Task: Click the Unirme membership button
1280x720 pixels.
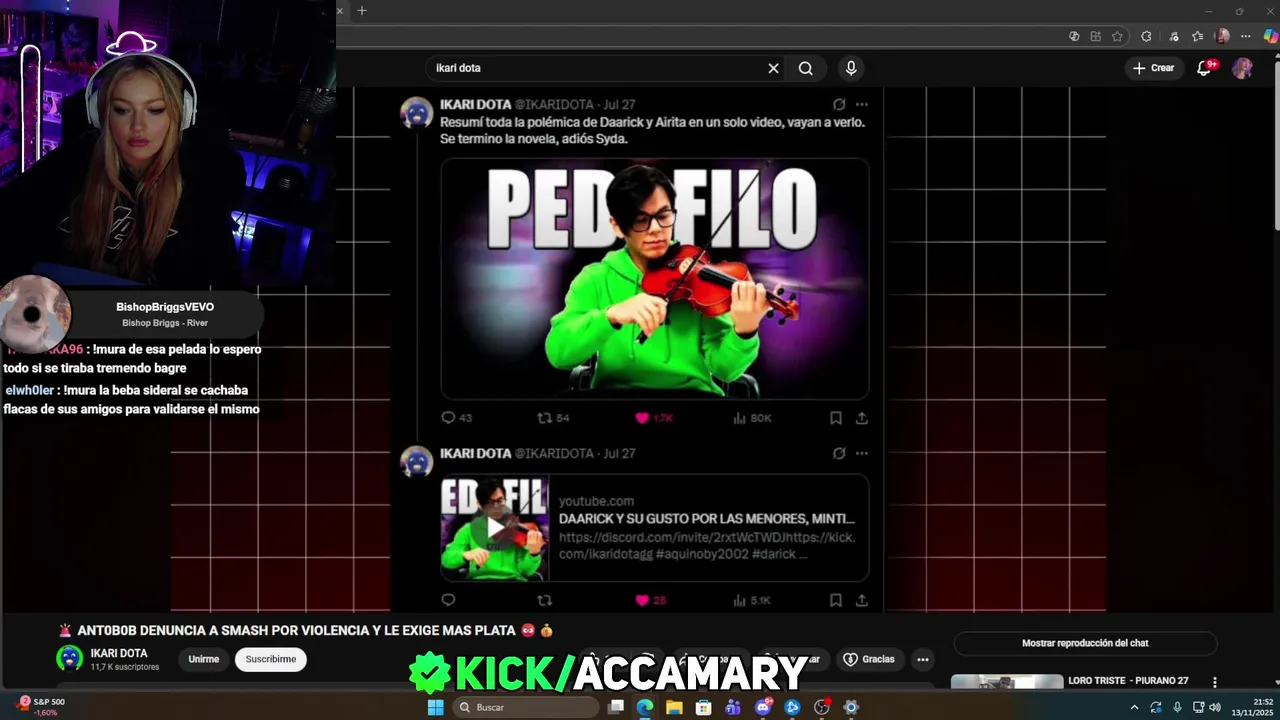Action: [x=204, y=659]
